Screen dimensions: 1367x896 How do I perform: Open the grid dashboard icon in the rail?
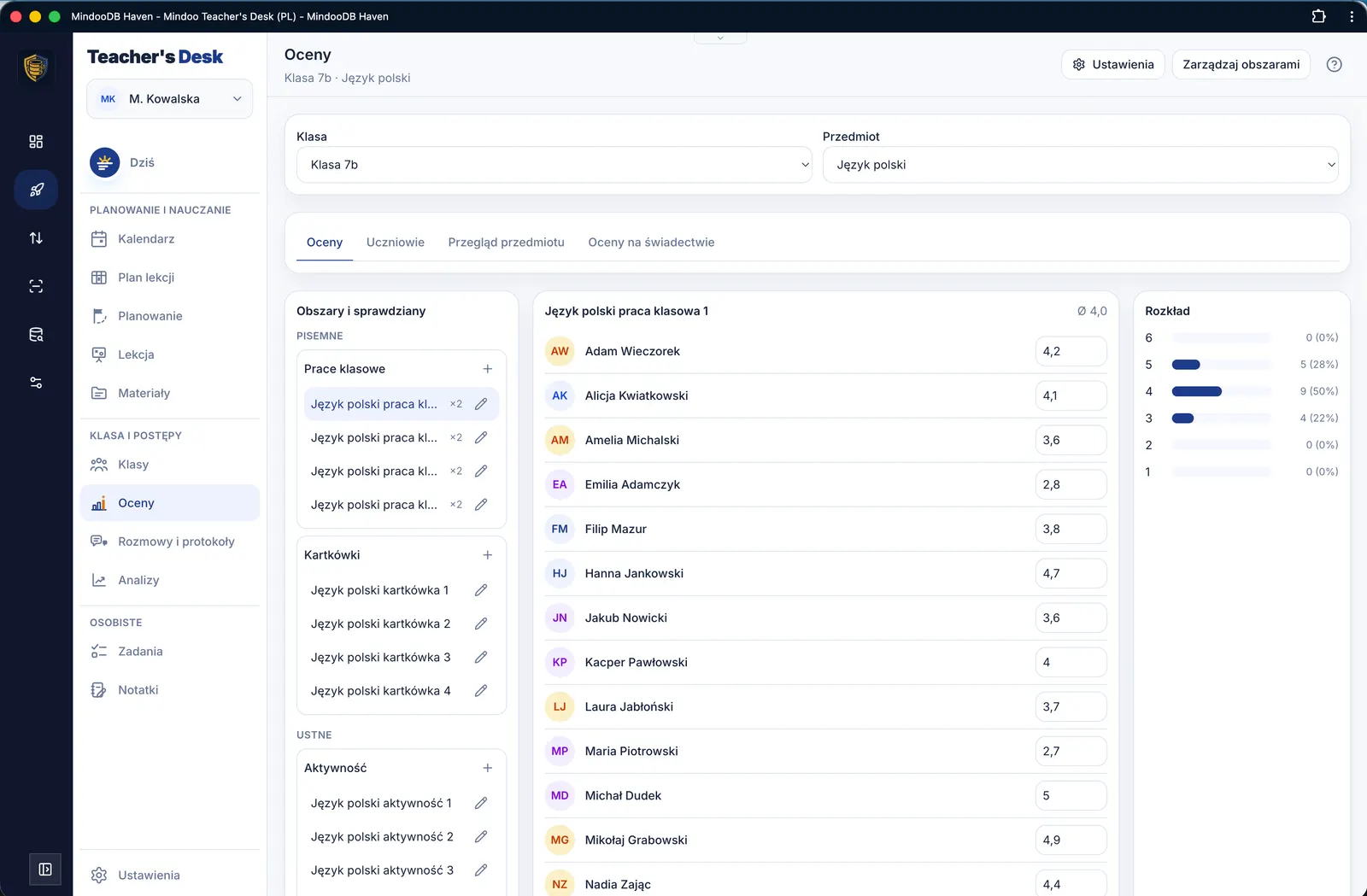click(x=36, y=142)
